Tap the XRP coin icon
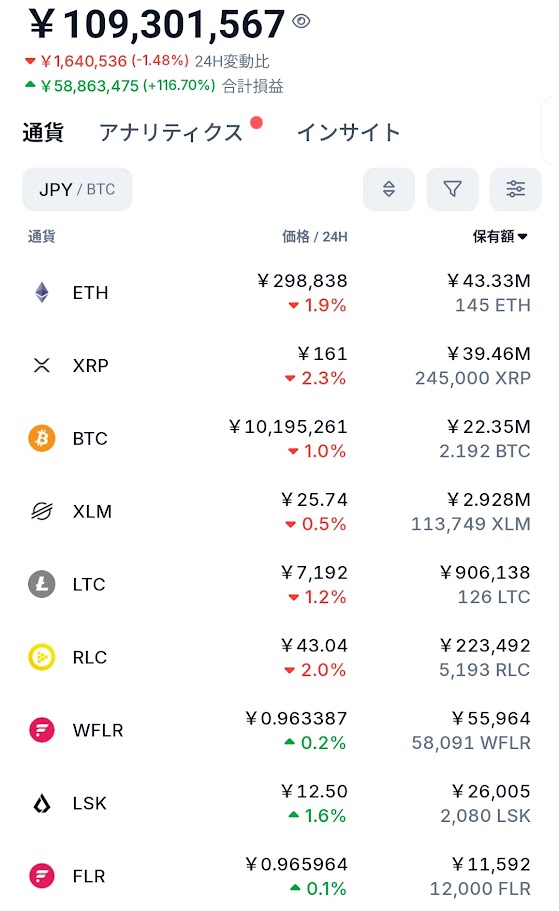The image size is (559, 911). (x=42, y=365)
